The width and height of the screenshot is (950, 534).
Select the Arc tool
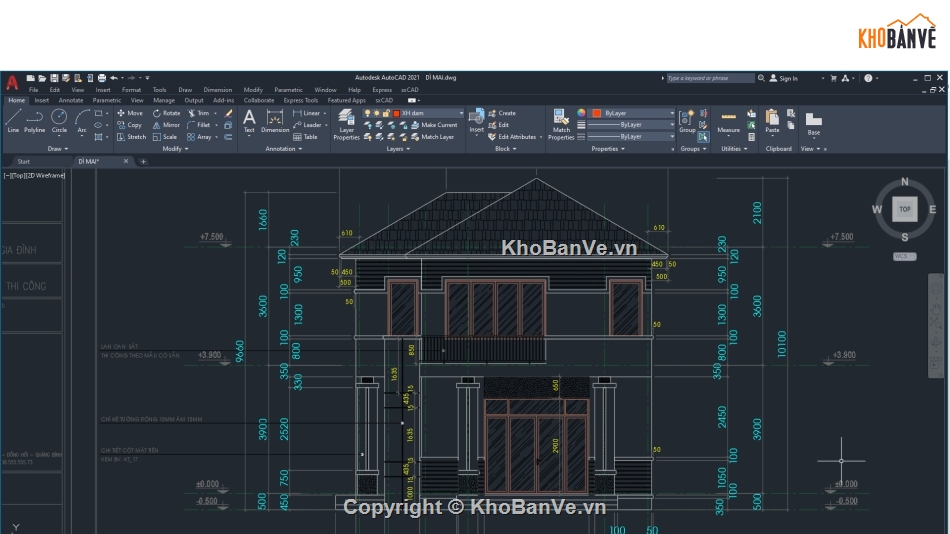pos(82,121)
